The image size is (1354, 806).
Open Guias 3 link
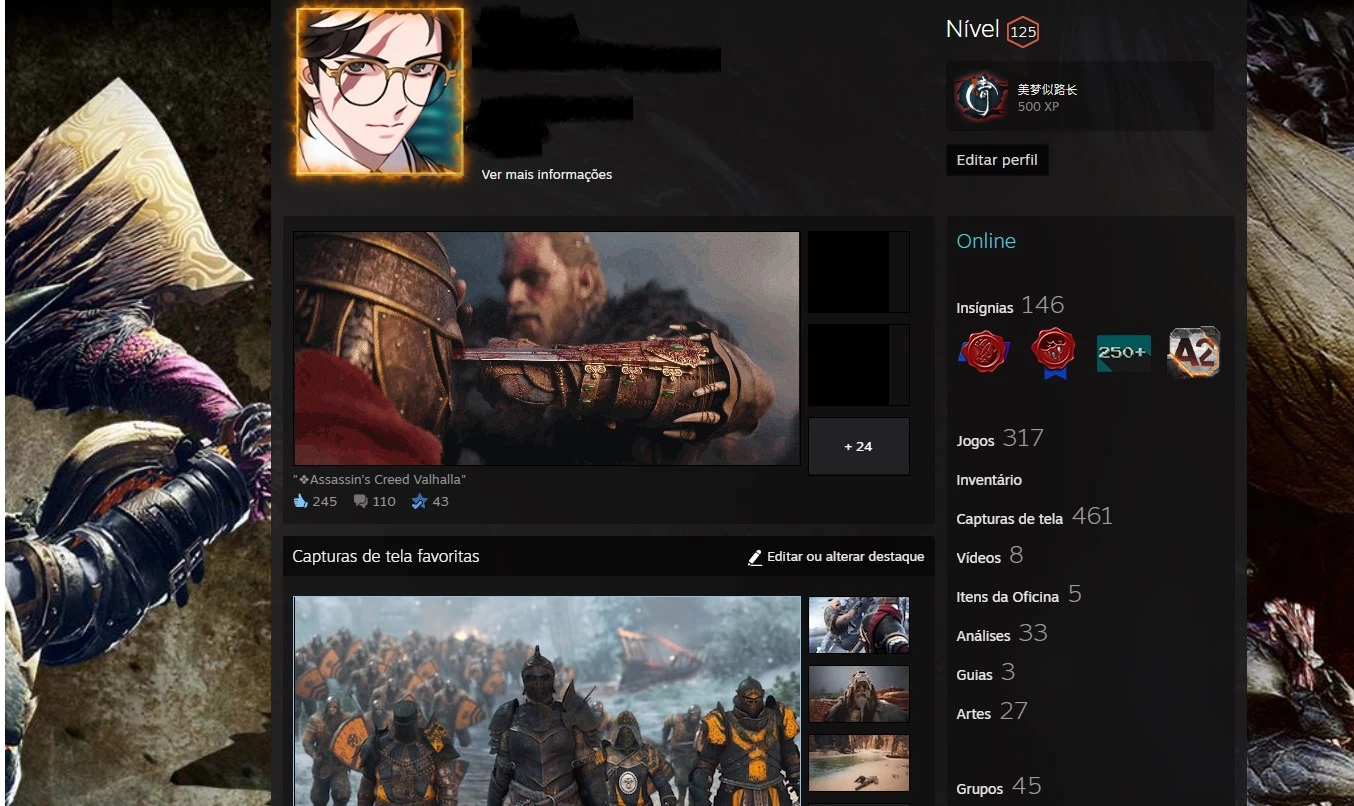(986, 672)
